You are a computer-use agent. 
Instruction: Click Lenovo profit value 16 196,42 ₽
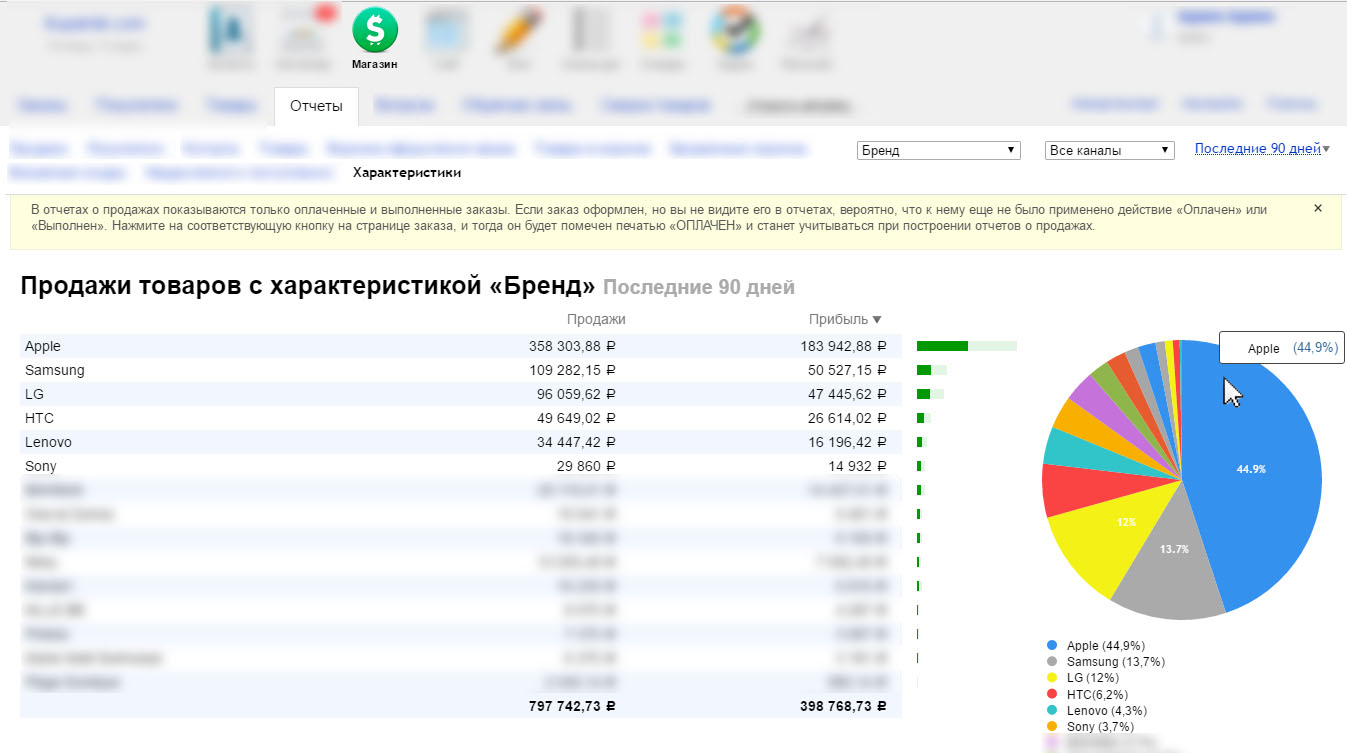tap(847, 442)
